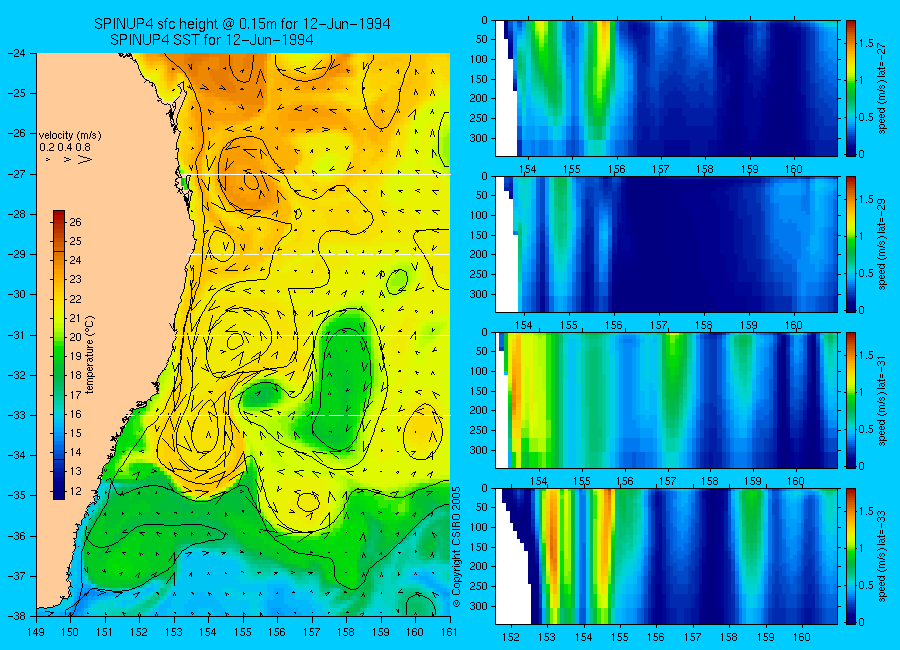This screenshot has height=650, width=900.
Task: Open the lat=-27 speed section plot
Action: pos(666,88)
